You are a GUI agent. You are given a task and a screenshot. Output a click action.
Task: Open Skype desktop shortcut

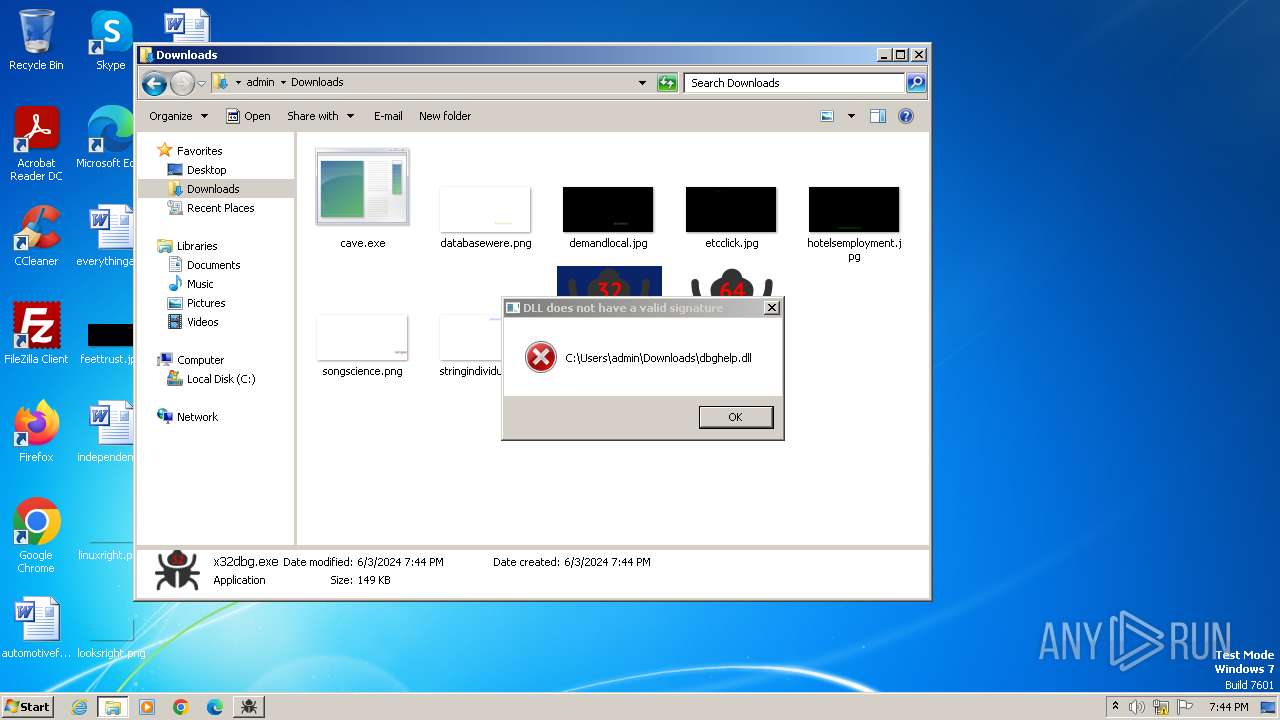click(110, 40)
